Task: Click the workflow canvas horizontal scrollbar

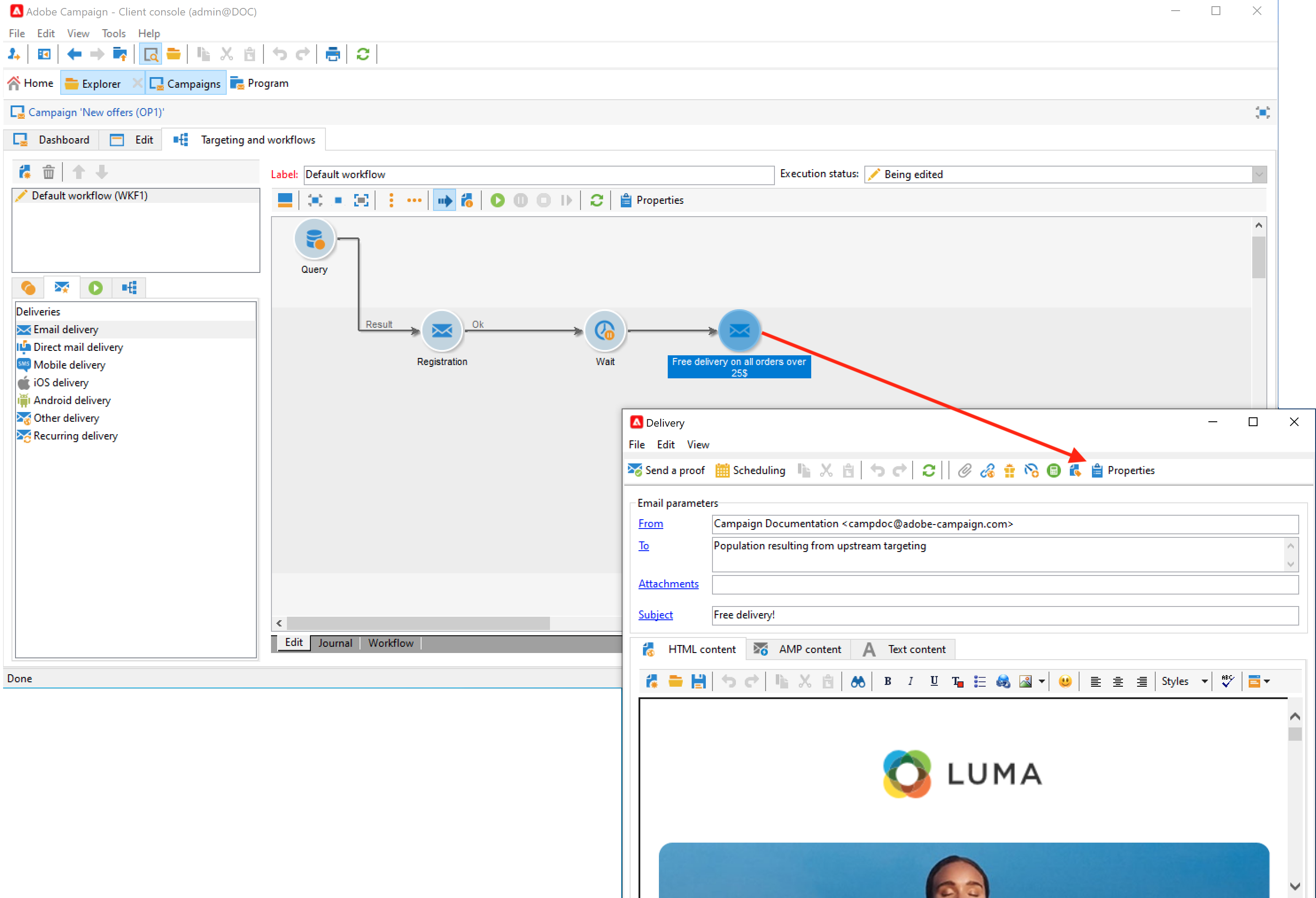Action: (418, 623)
